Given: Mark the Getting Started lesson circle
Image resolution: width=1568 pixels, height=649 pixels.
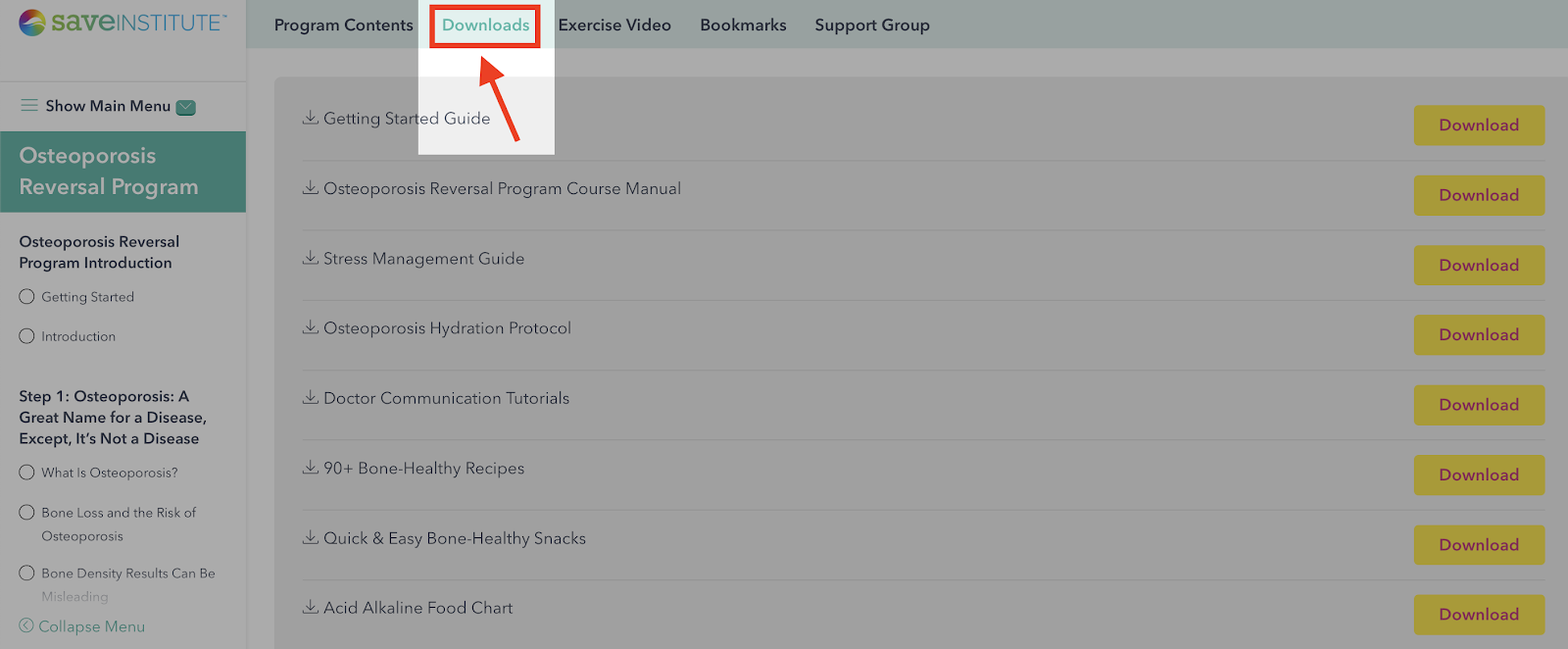Looking at the screenshot, I should coord(26,296).
